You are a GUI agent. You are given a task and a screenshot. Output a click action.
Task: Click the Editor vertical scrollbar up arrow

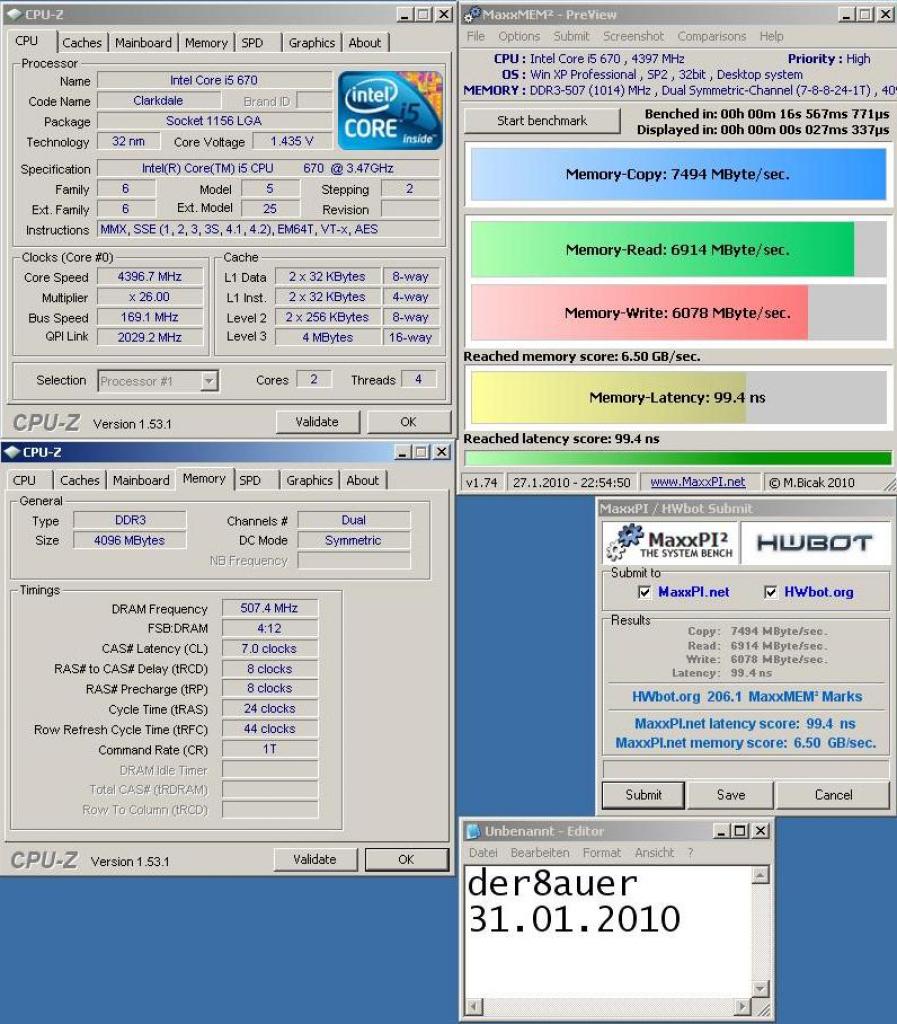tap(760, 875)
